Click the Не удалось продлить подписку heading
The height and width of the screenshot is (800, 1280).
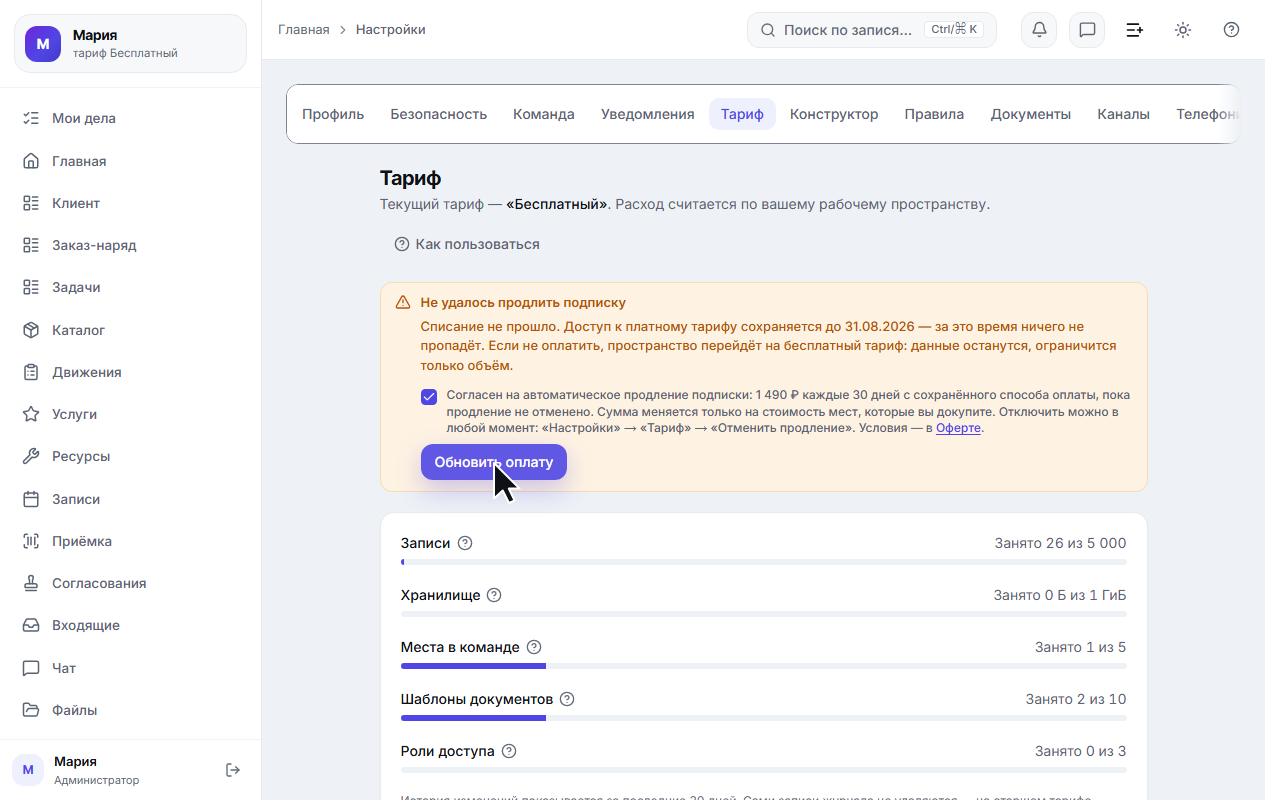523,302
